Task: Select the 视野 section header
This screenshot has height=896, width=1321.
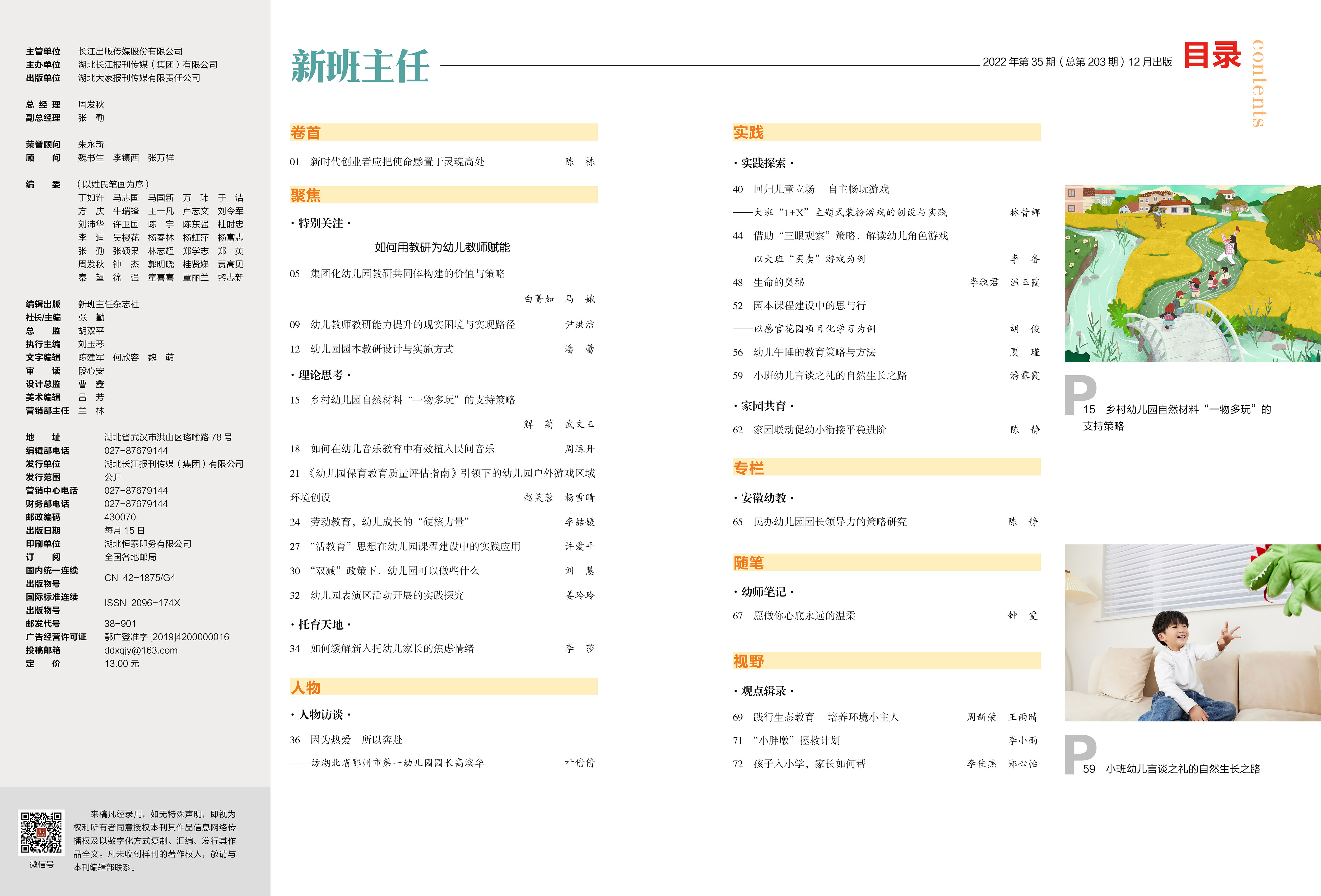Action: tap(748, 661)
